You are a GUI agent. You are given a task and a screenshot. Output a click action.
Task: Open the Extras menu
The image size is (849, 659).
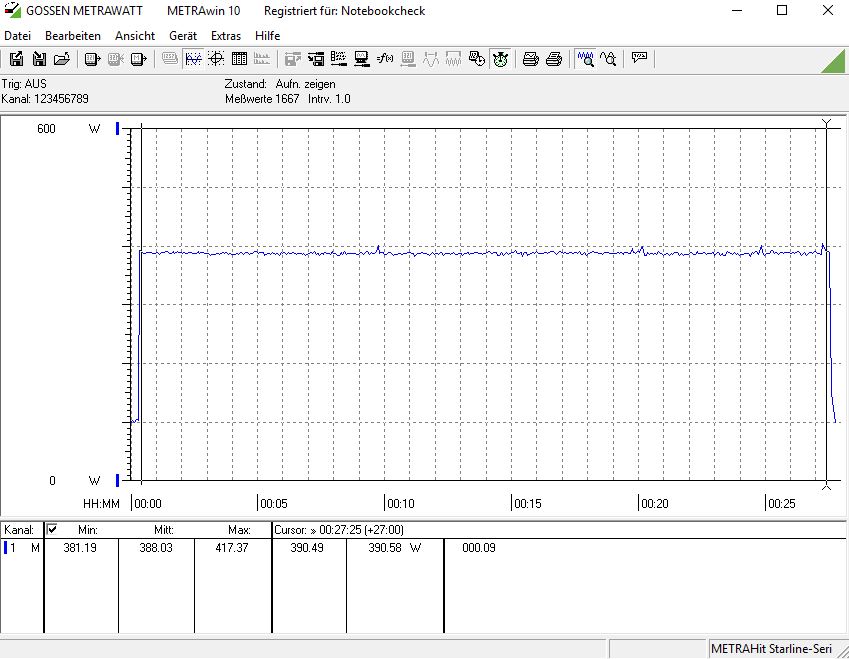pos(226,36)
